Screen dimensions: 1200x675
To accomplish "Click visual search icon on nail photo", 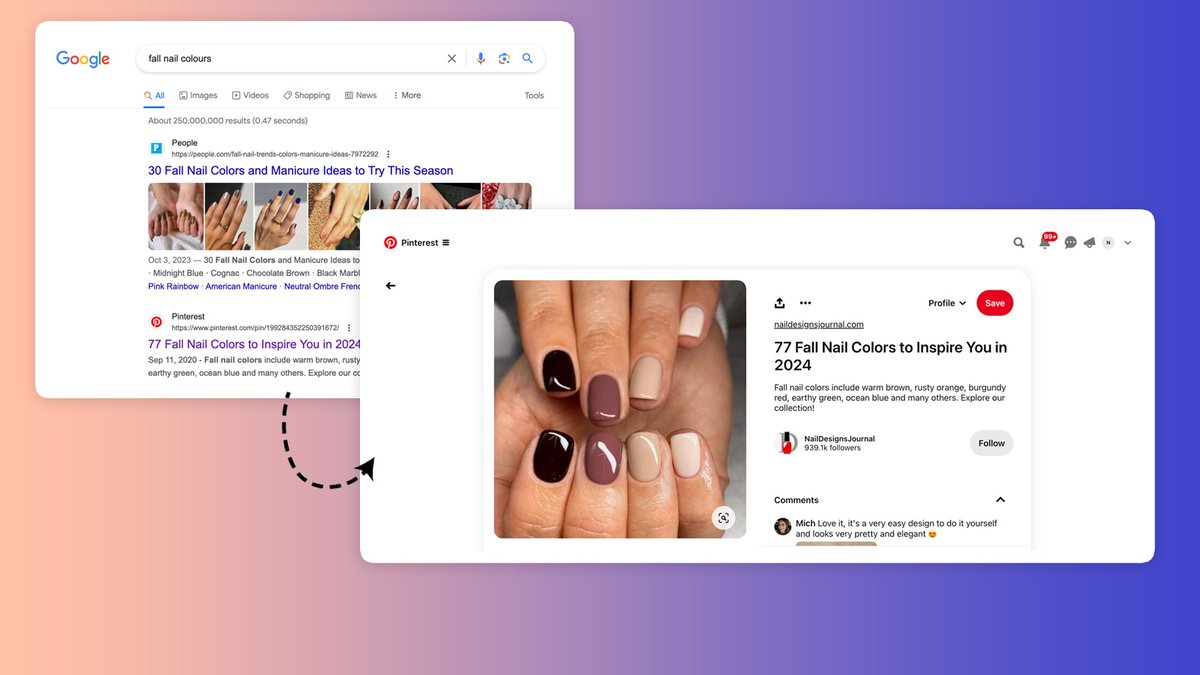I will coord(724,517).
